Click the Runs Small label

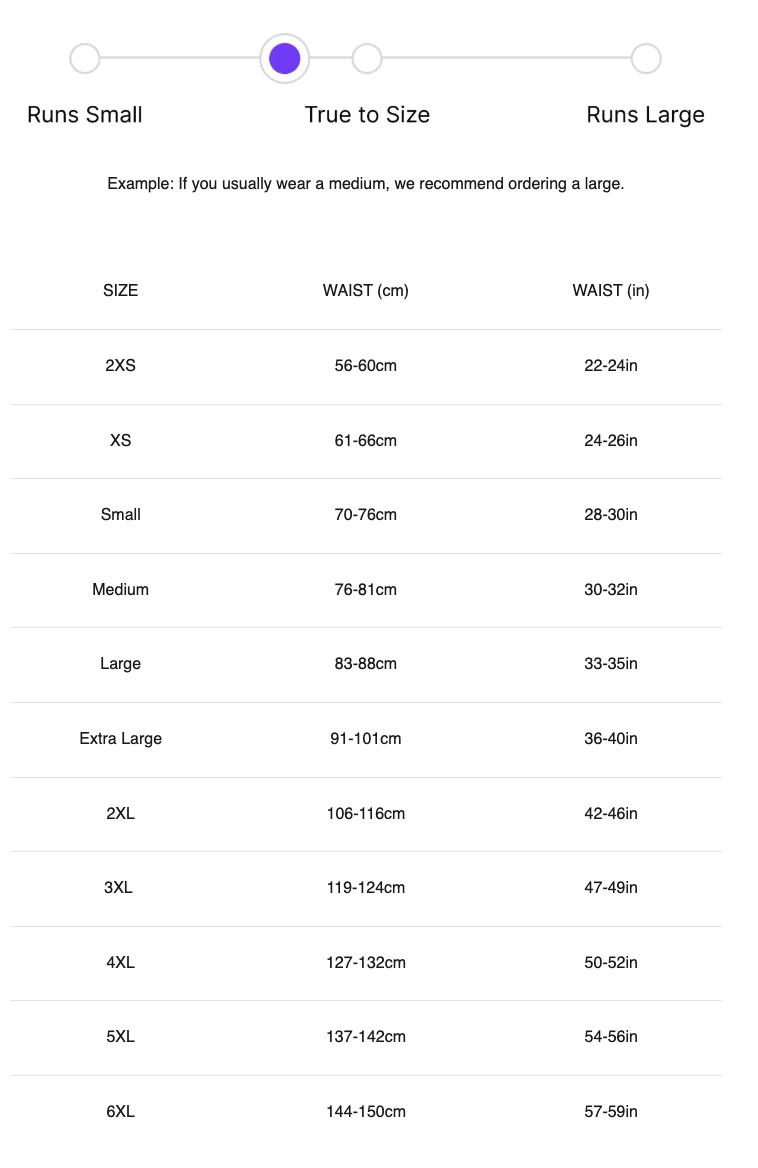tap(85, 115)
